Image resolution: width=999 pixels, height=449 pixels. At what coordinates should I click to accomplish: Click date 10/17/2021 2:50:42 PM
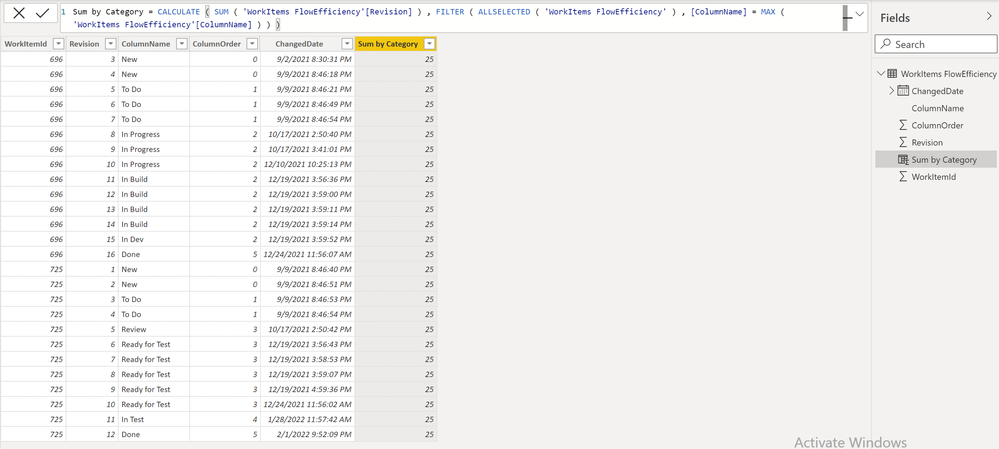coord(310,329)
